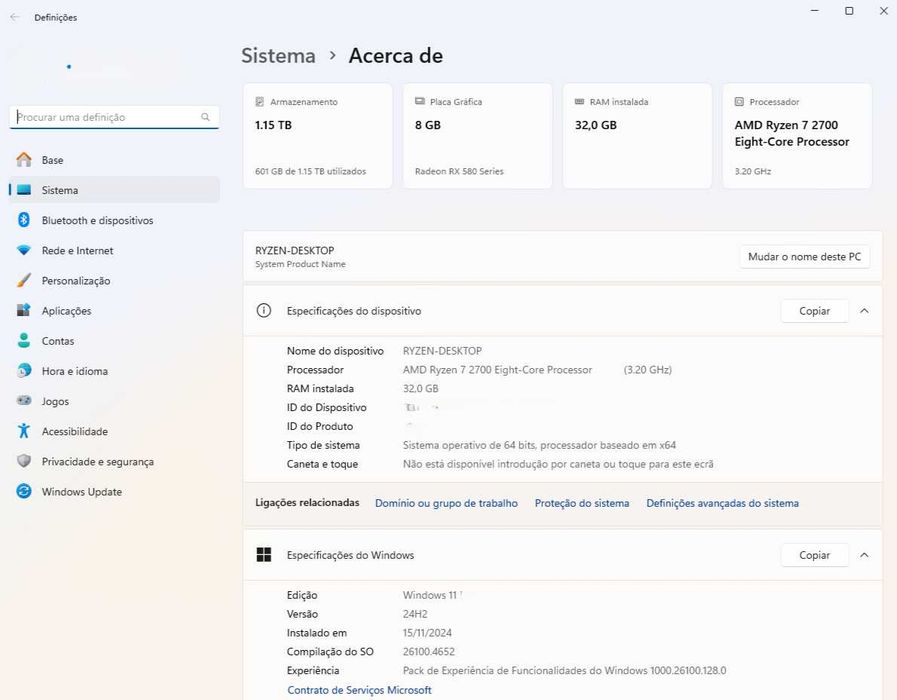Open the Base settings page

[x=114, y=160]
